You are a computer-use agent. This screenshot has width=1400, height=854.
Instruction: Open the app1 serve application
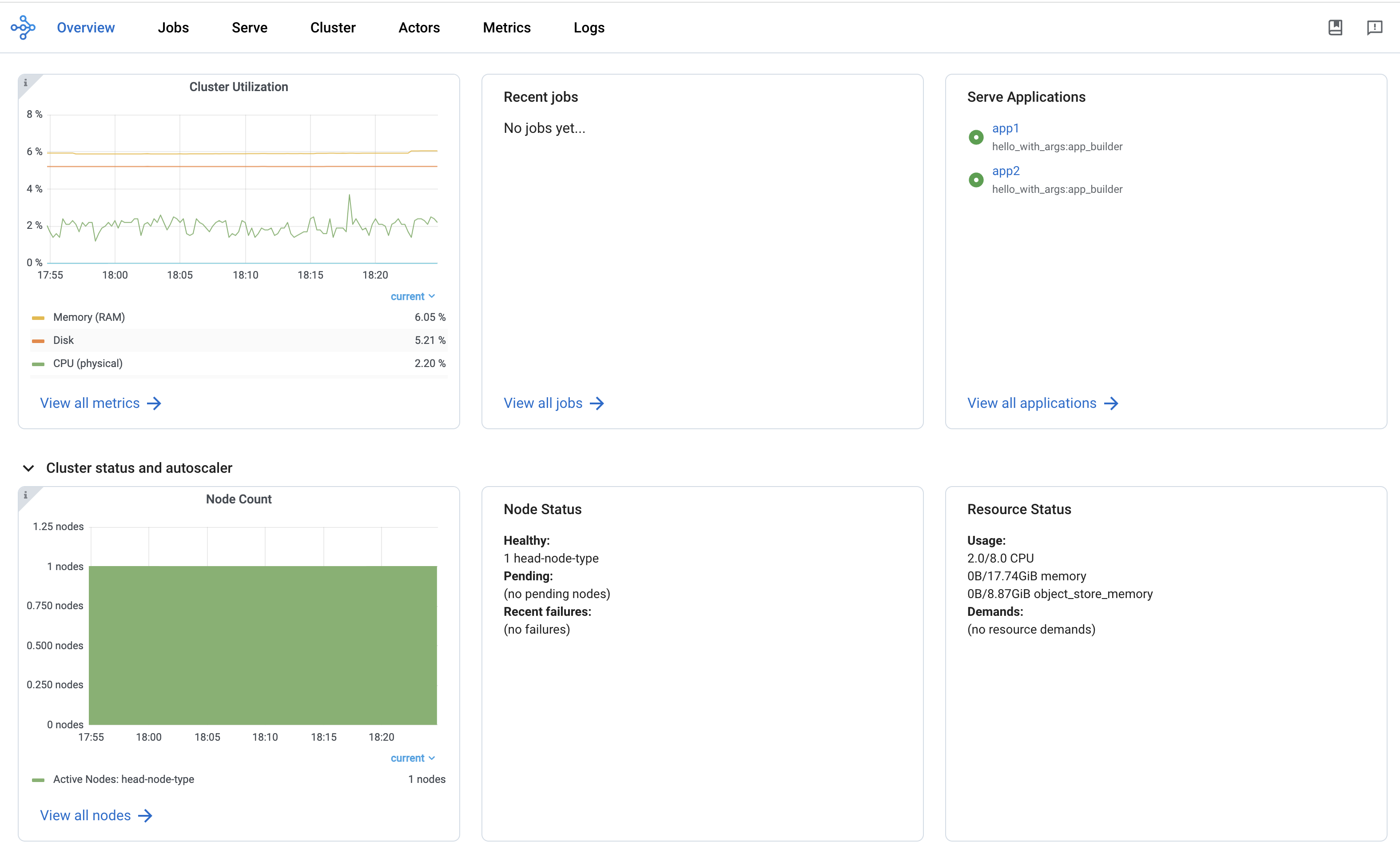(1005, 128)
